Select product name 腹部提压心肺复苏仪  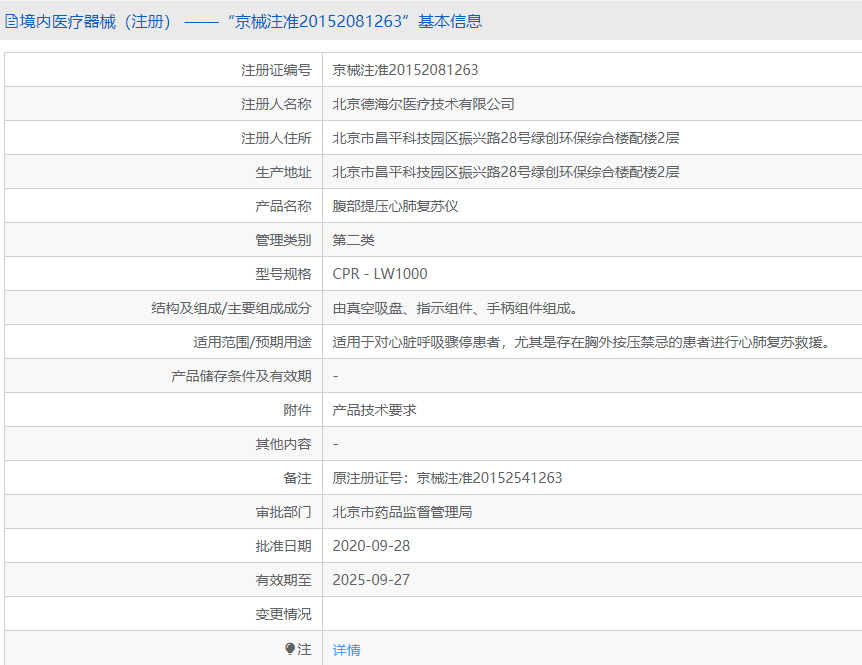pyautogui.click(x=395, y=206)
